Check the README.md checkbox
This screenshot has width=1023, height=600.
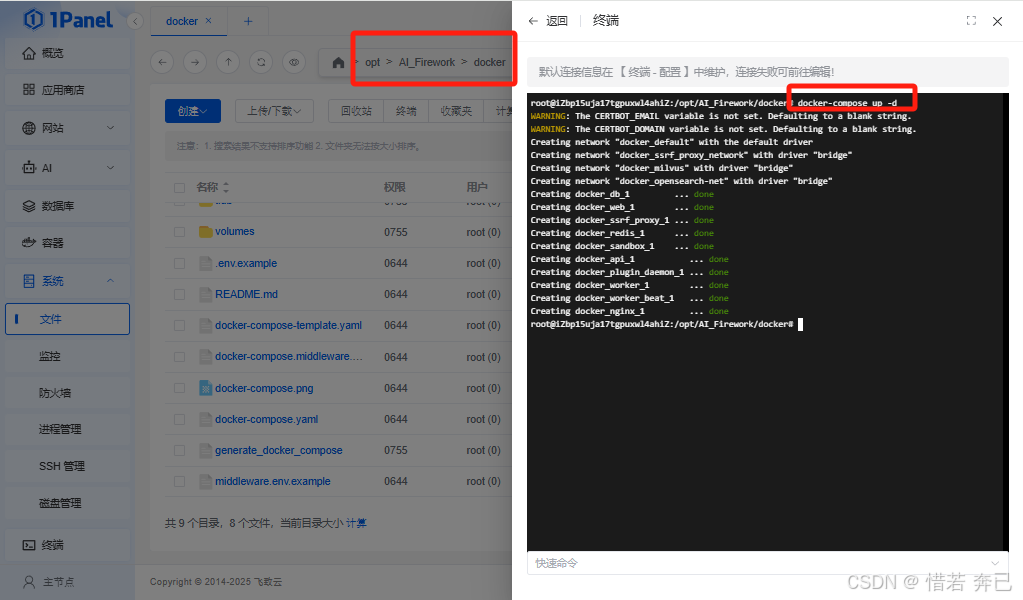(x=179, y=295)
